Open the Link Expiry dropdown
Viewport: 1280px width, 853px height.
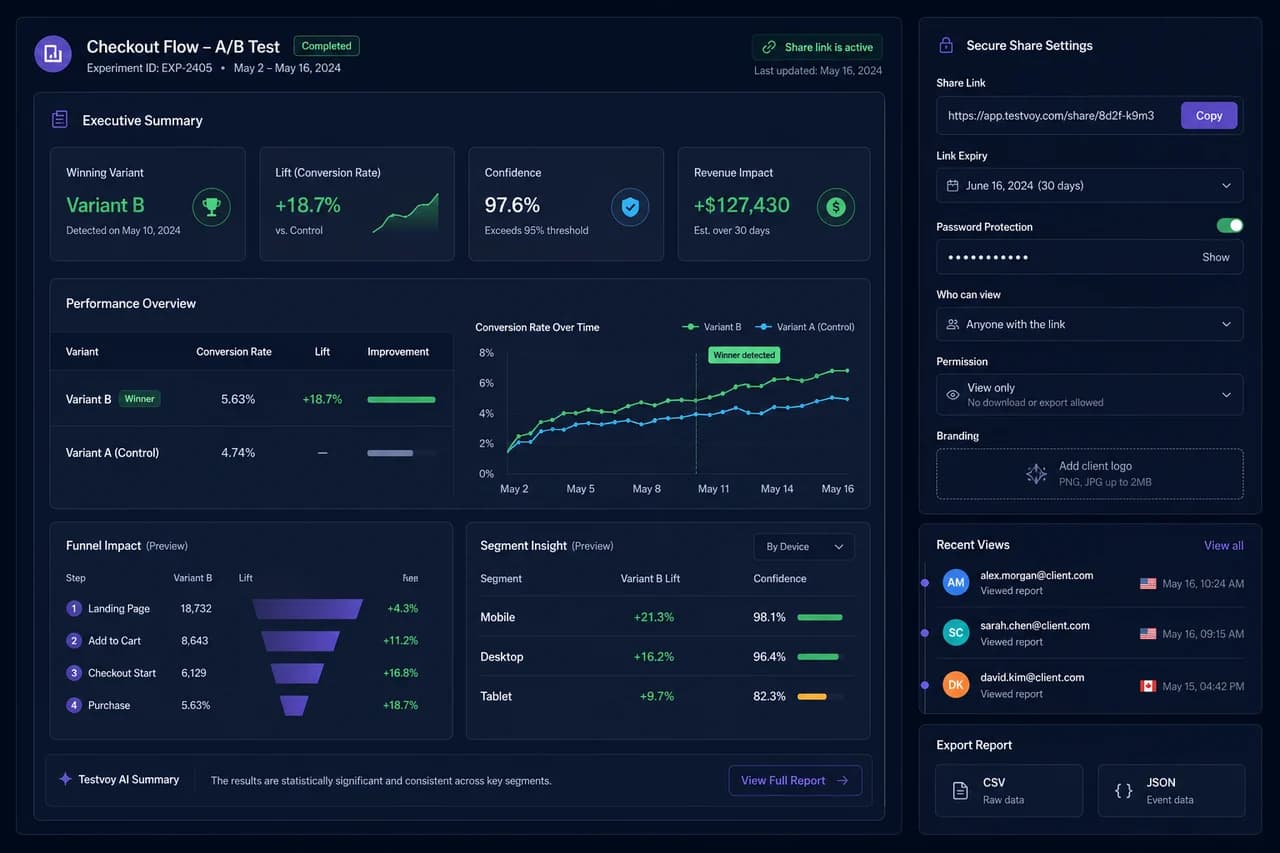click(1090, 186)
